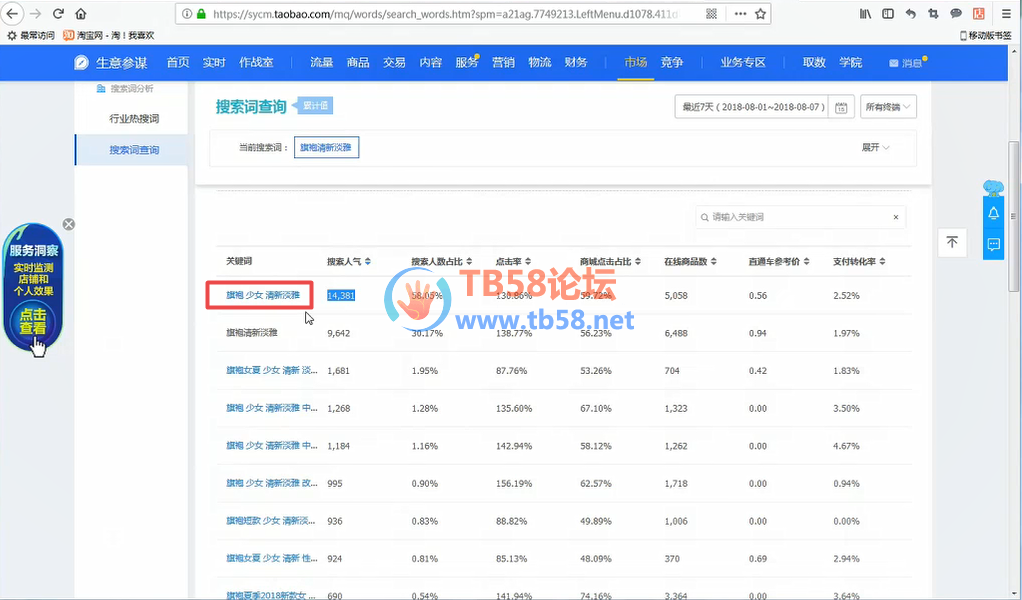Open the 流量 menu in top navigation
1022x600 pixels.
click(x=321, y=62)
